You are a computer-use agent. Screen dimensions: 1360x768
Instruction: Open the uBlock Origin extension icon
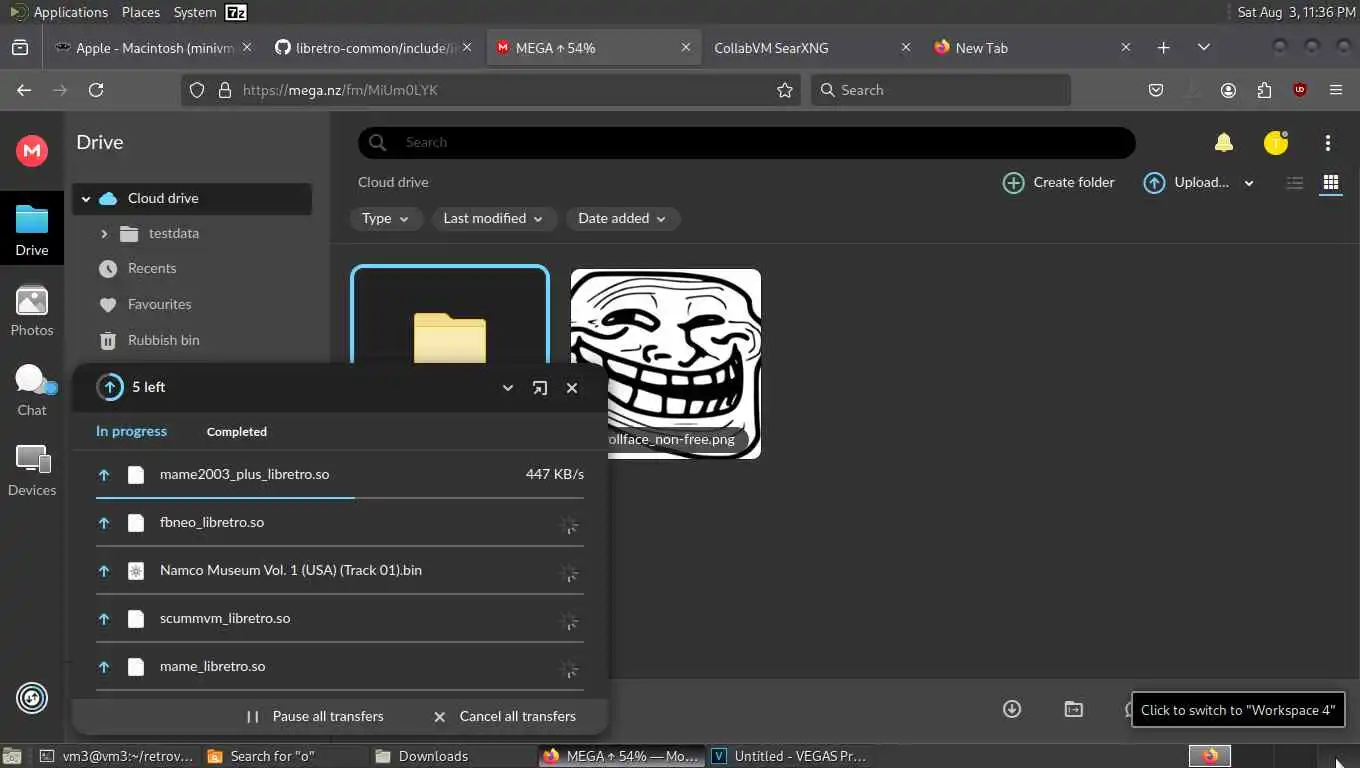[x=1300, y=90]
